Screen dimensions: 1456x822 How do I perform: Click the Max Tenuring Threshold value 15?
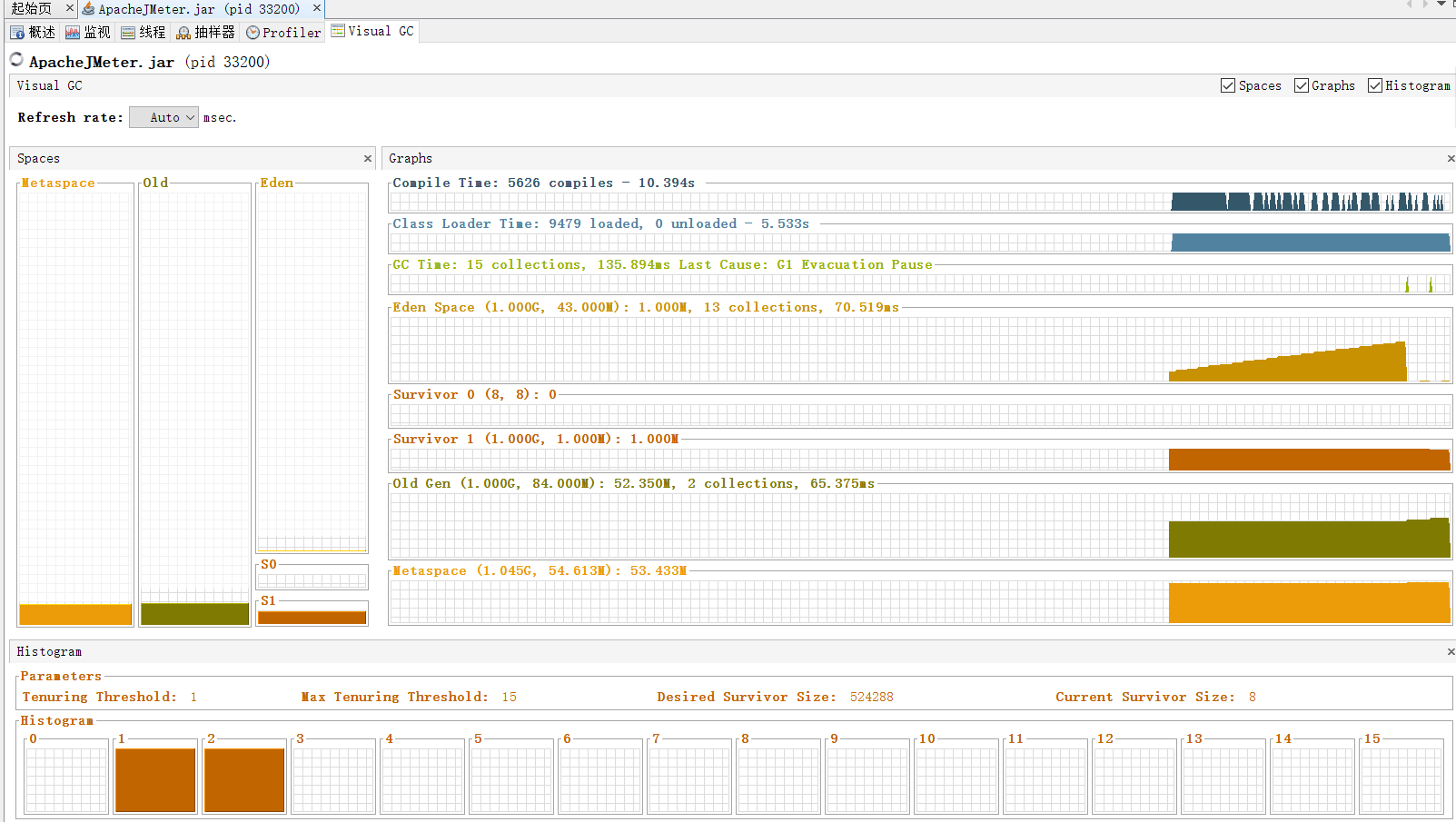tap(509, 697)
